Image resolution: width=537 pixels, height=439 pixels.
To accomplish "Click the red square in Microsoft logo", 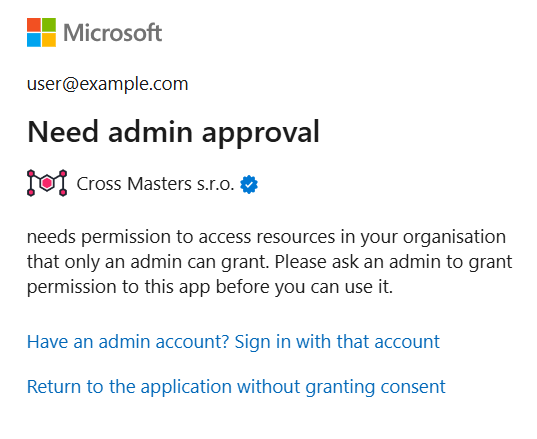I will [x=34, y=25].
